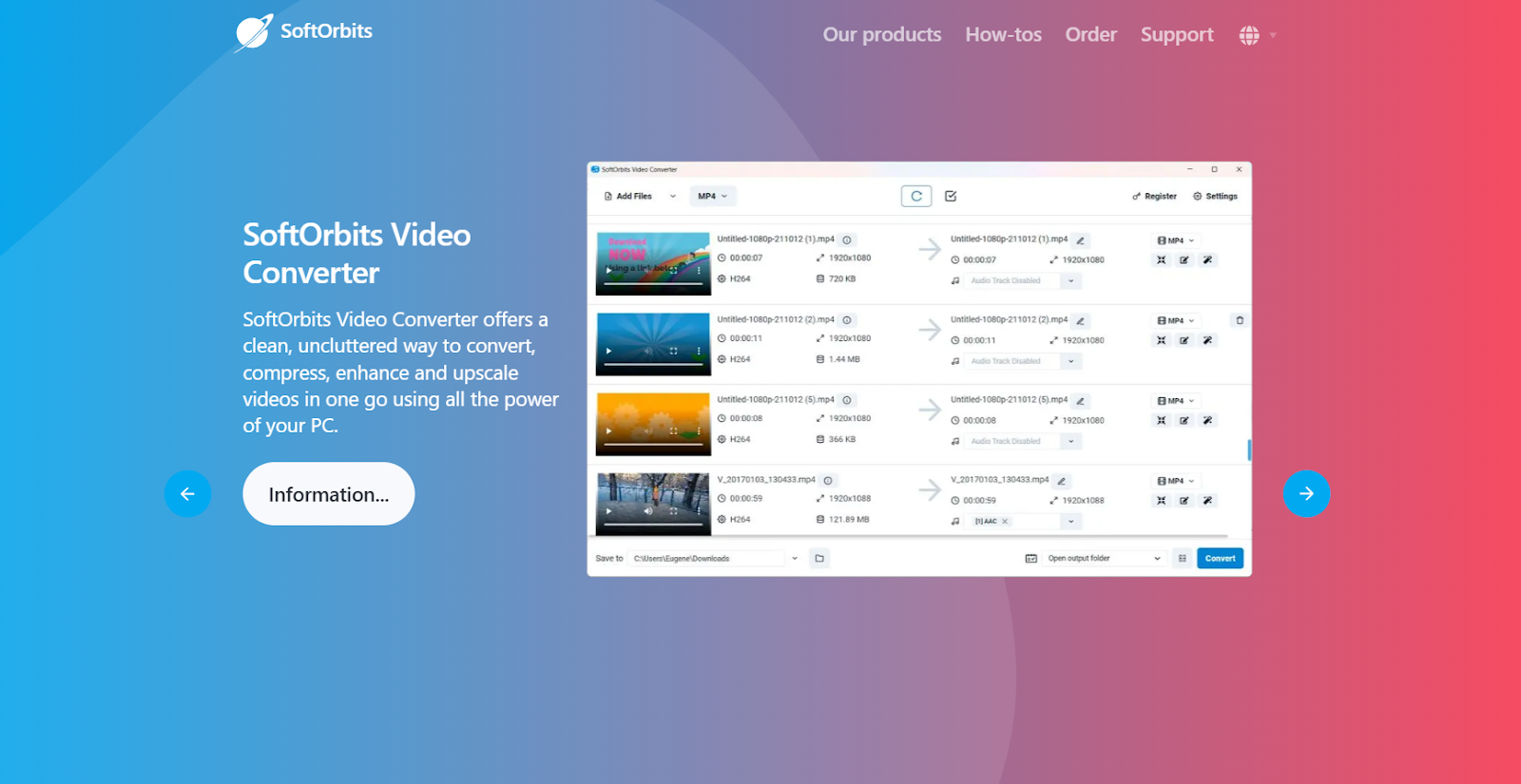Rename output Untitled-1080p-211012 (2).mp4 with pencil
Screen dimensions: 1521x784
coord(1081,321)
